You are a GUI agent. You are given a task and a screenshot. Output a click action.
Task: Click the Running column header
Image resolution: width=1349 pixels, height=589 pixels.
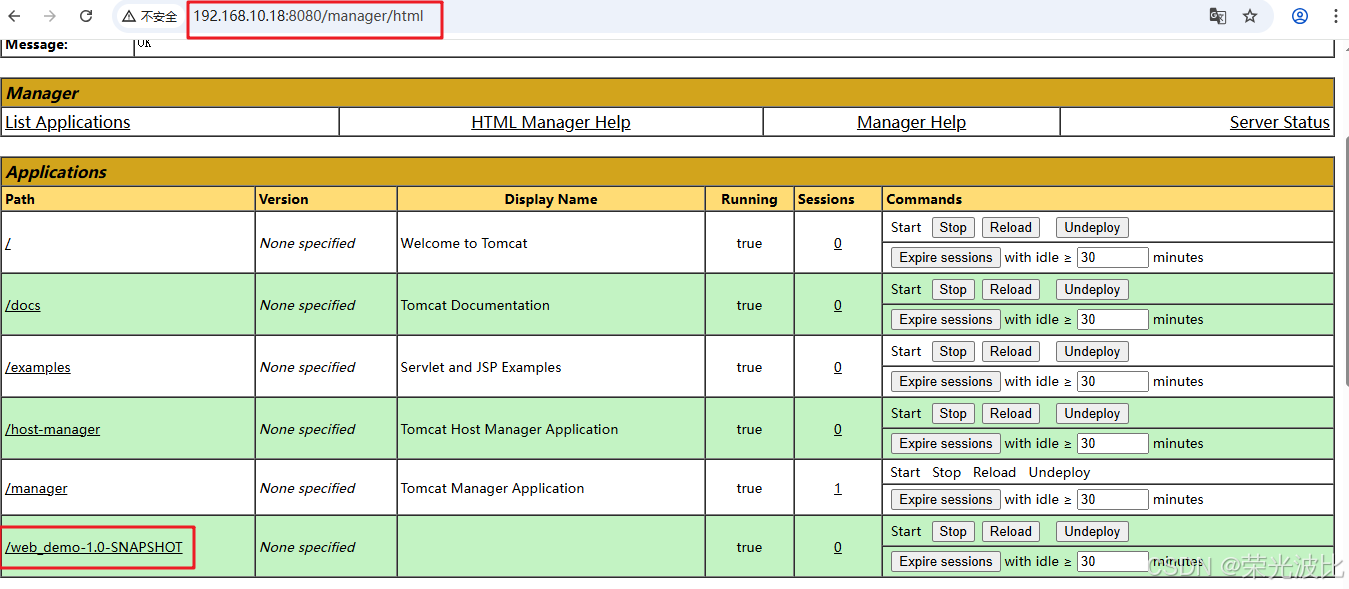tap(749, 199)
